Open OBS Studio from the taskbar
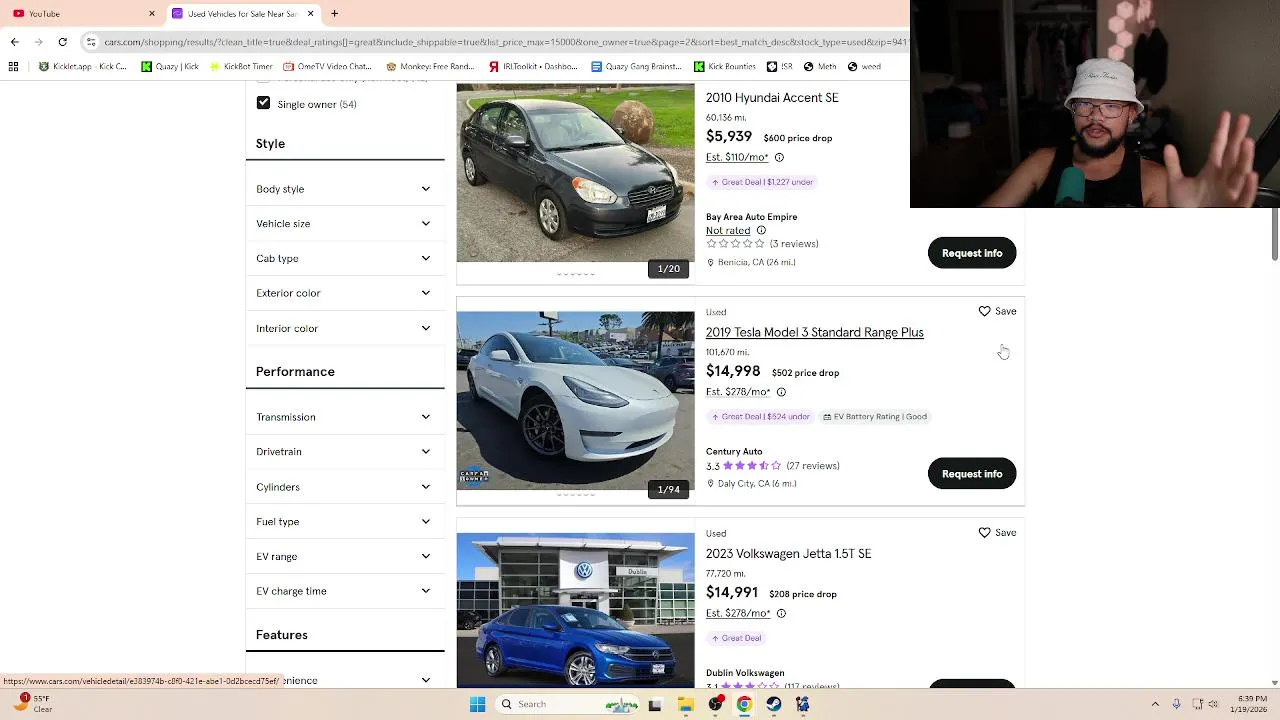The width and height of the screenshot is (1280, 720). click(715, 704)
